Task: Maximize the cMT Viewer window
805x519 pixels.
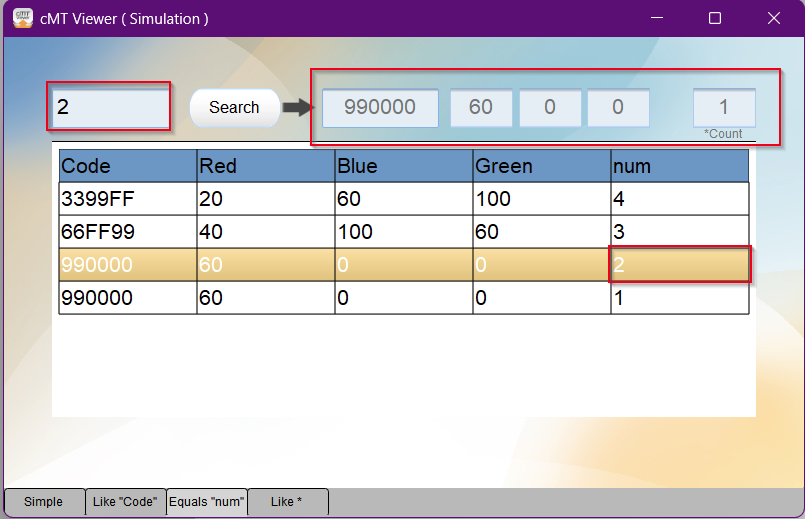Action: 715,18
